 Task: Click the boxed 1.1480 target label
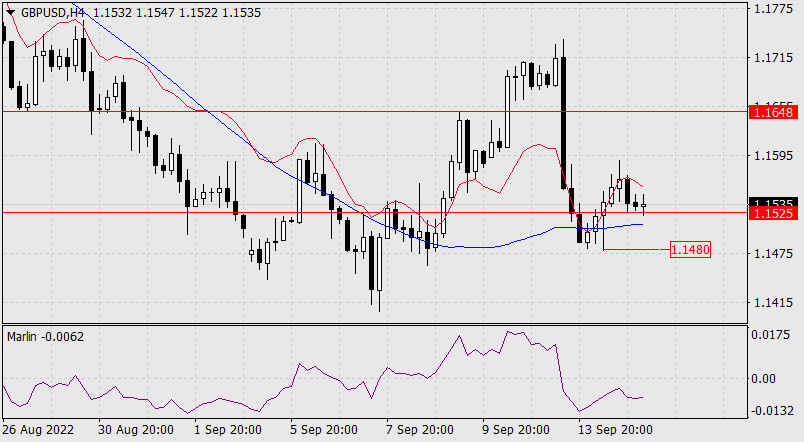[x=690, y=249]
